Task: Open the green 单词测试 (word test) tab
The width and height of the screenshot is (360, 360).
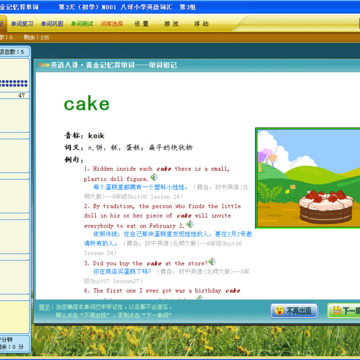Action: 82,24
